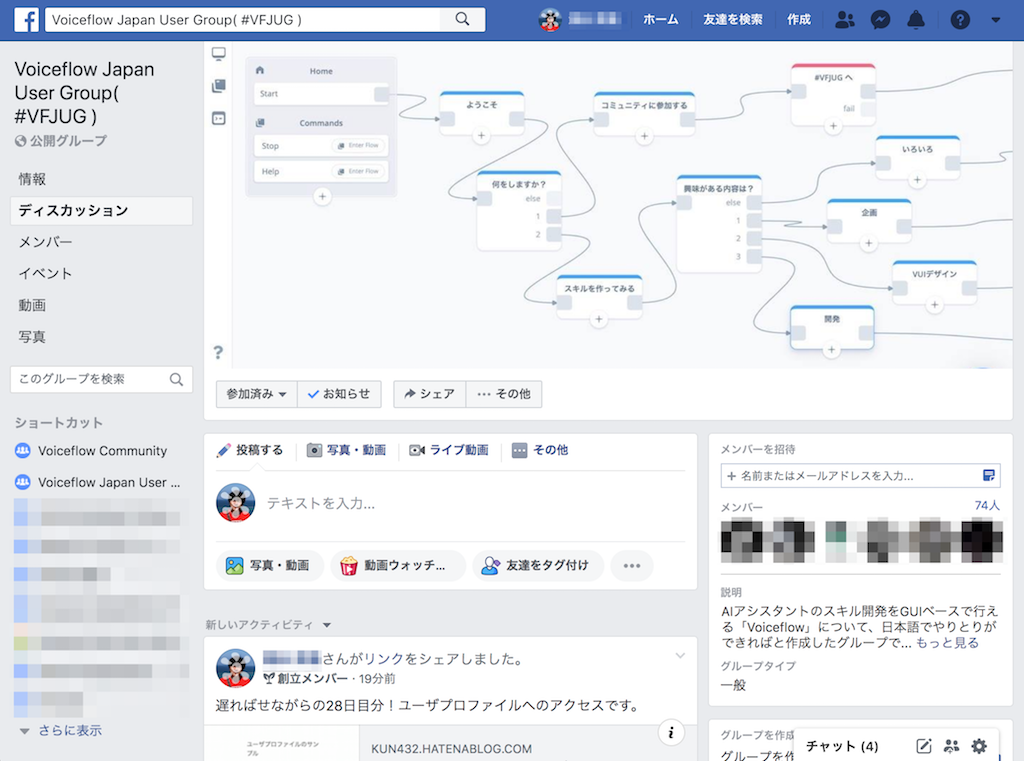
Task: Open the 参加済み dropdown
Action: point(257,394)
